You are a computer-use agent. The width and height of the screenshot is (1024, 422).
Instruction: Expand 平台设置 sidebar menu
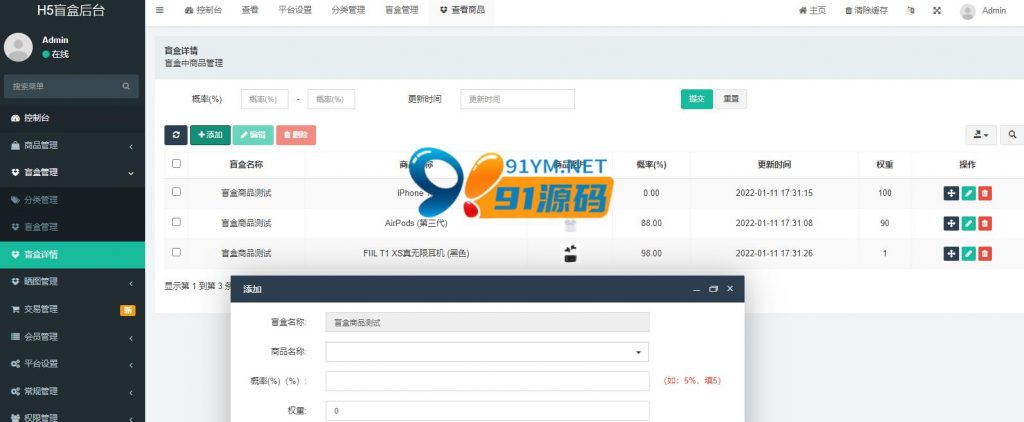pyautogui.click(x=72, y=364)
